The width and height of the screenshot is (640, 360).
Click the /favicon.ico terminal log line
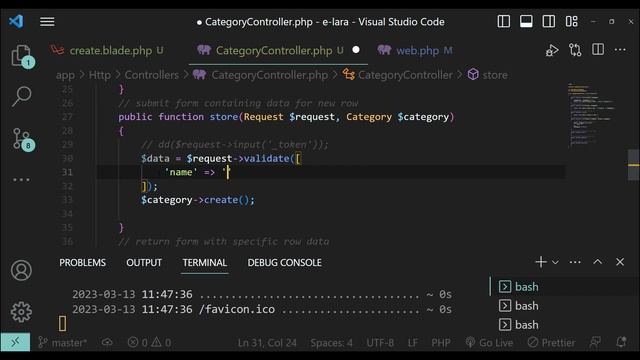click(262, 309)
